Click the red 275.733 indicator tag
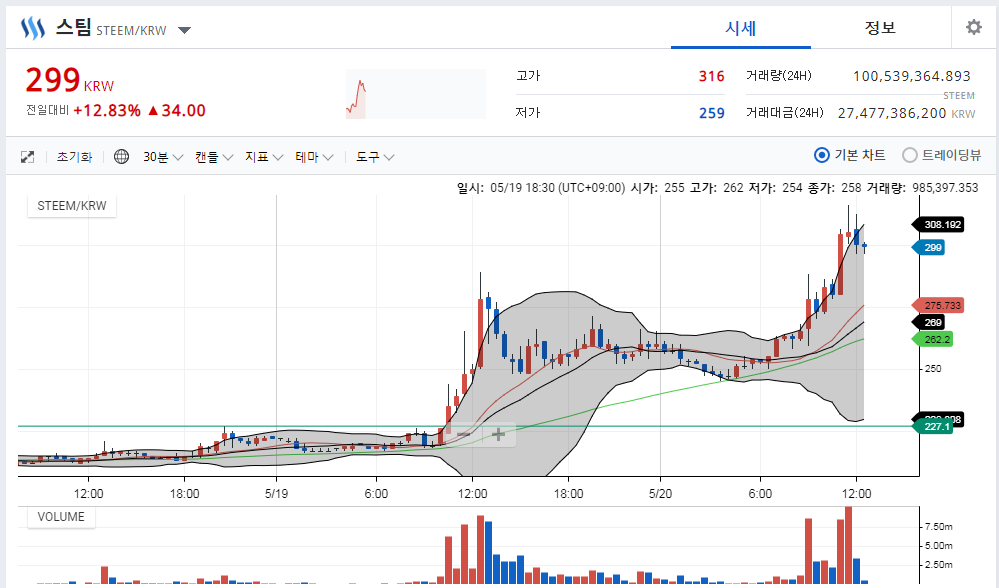999x588 pixels. tap(940, 305)
